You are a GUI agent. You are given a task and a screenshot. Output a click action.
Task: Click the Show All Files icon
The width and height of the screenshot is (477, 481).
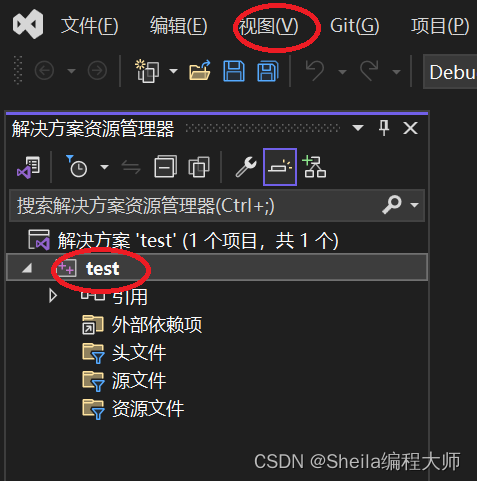click(199, 167)
